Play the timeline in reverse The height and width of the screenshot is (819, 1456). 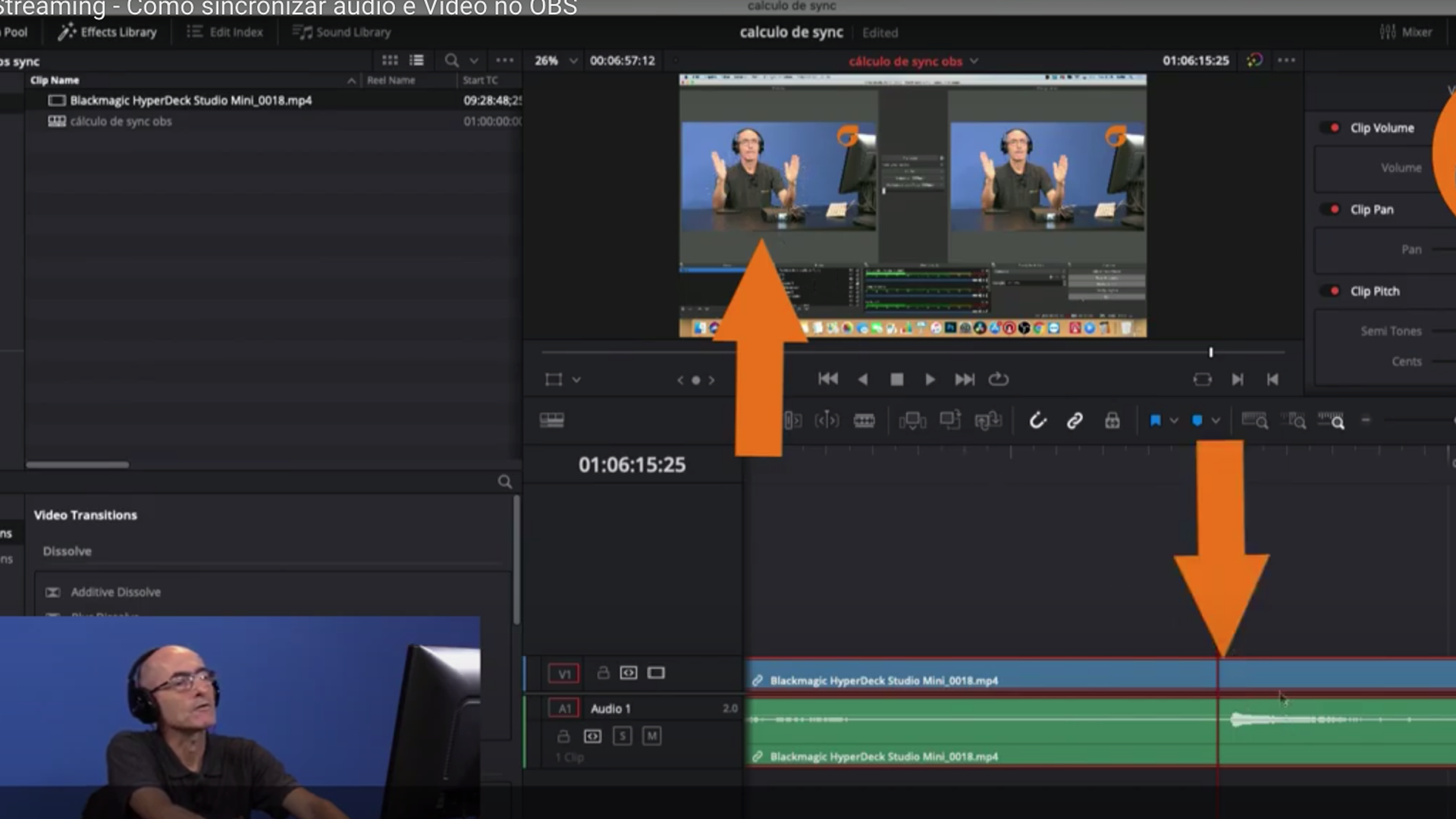click(862, 379)
